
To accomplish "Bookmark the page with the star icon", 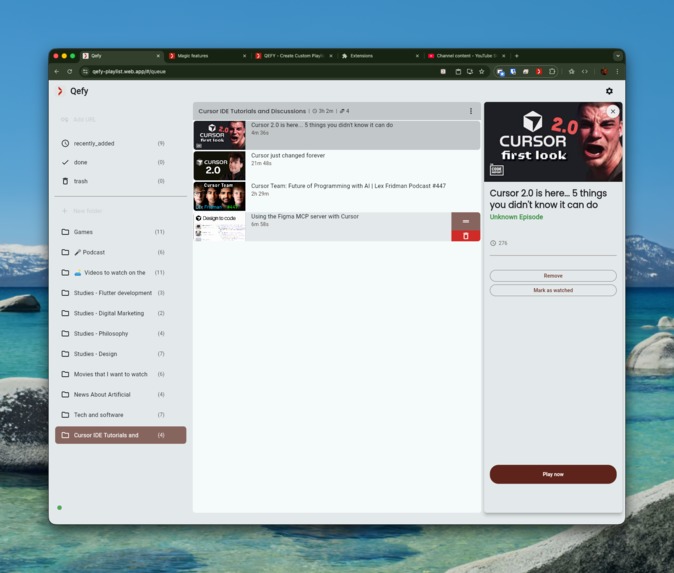I will pos(482,71).
